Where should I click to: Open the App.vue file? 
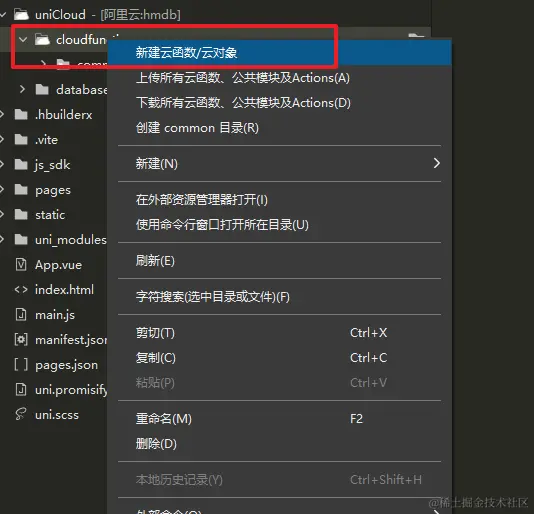coord(59,265)
